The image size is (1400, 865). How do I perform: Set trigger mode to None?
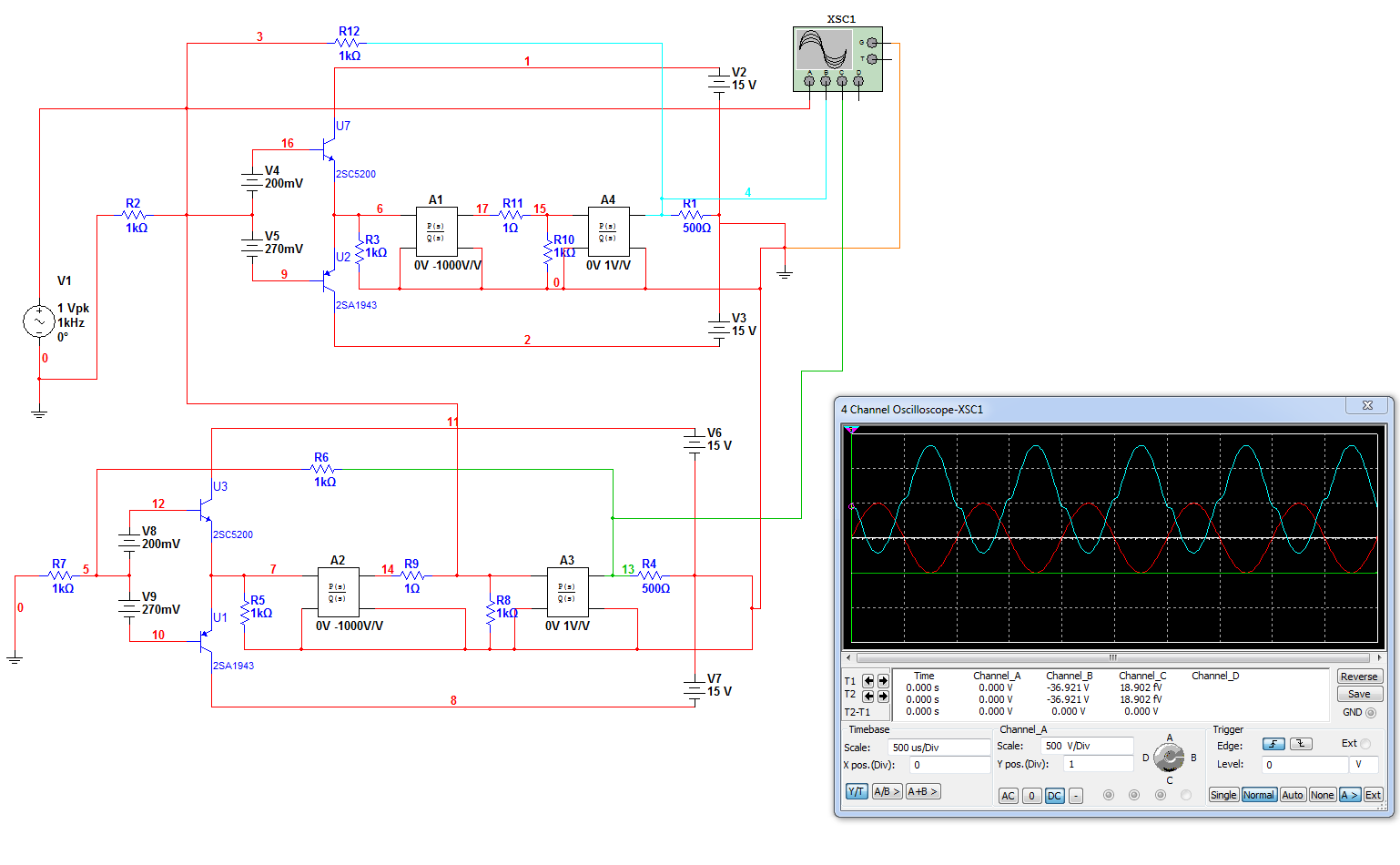point(1322,795)
